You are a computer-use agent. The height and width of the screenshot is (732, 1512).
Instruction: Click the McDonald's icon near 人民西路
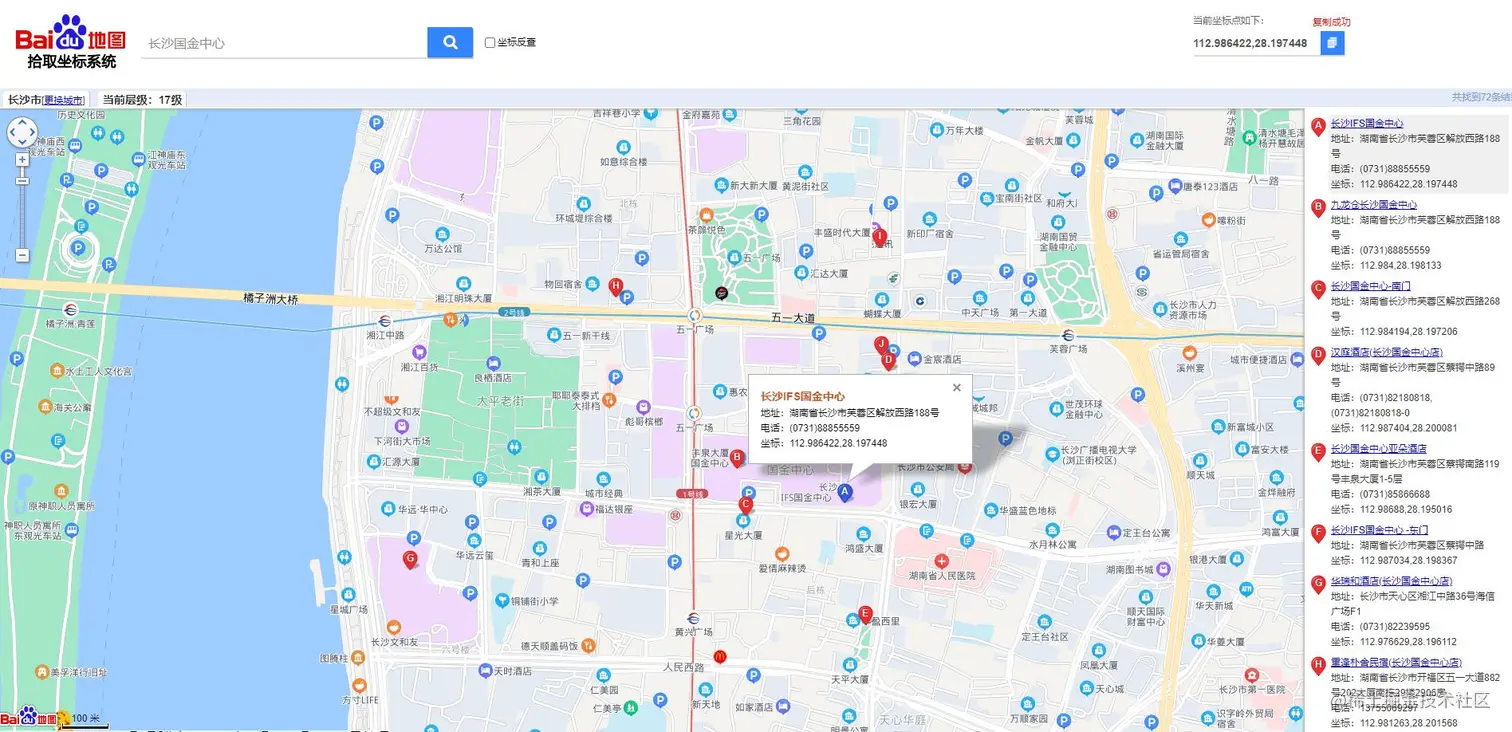click(719, 656)
